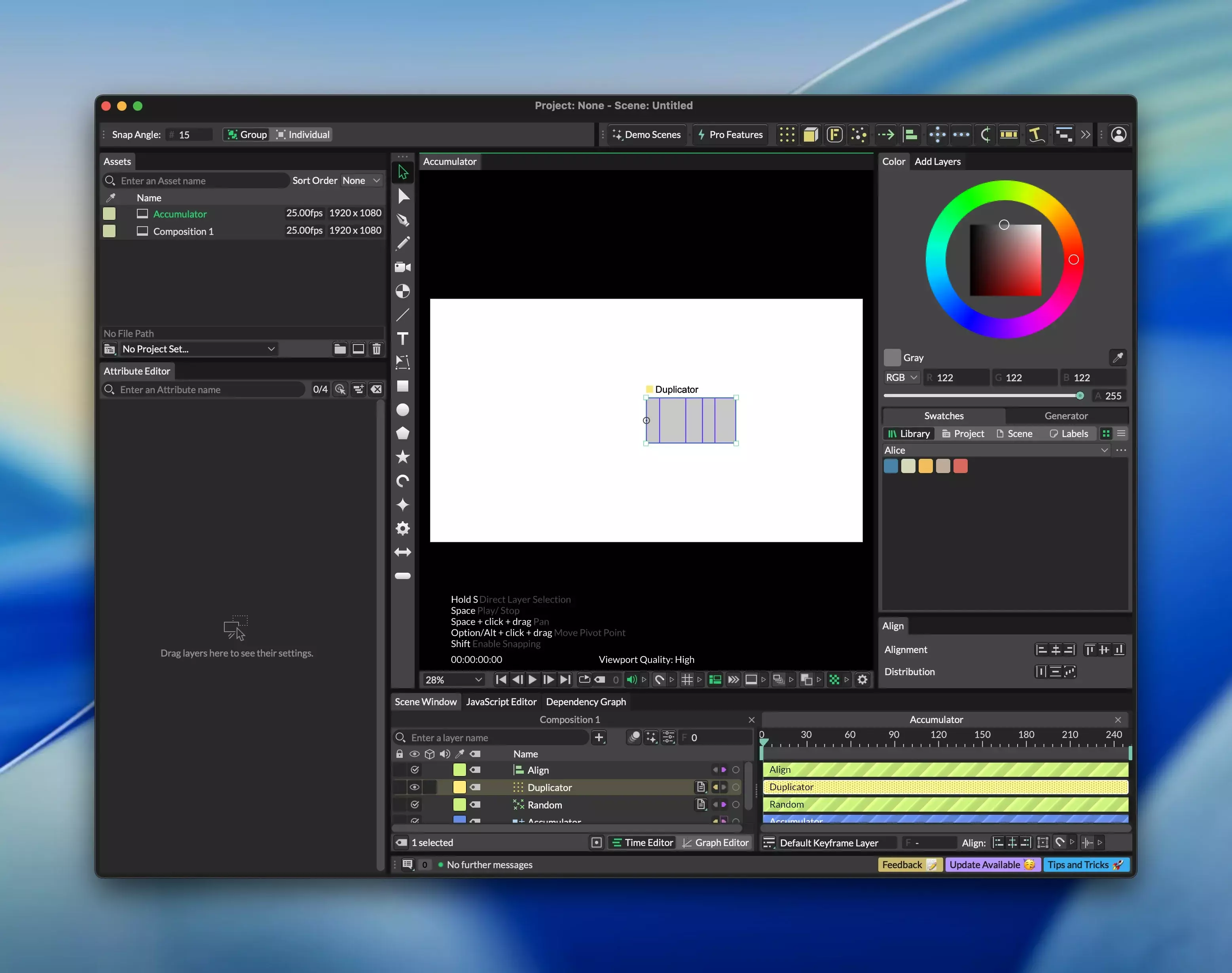Select the blue swatch in Alice palette
Image resolution: width=1232 pixels, height=973 pixels.
tap(891, 466)
